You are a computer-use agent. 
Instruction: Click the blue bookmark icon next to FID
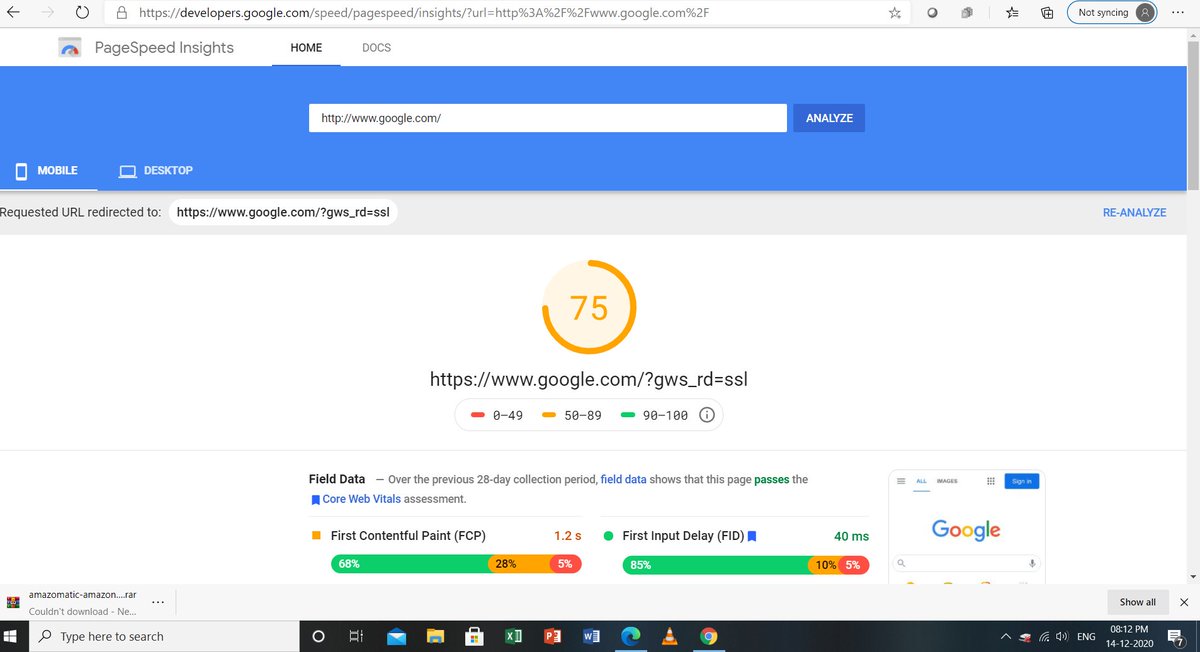(x=752, y=536)
